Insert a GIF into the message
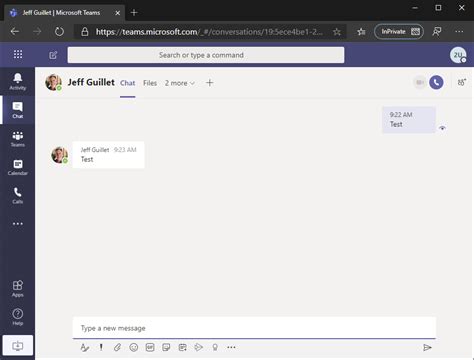 click(x=150, y=347)
